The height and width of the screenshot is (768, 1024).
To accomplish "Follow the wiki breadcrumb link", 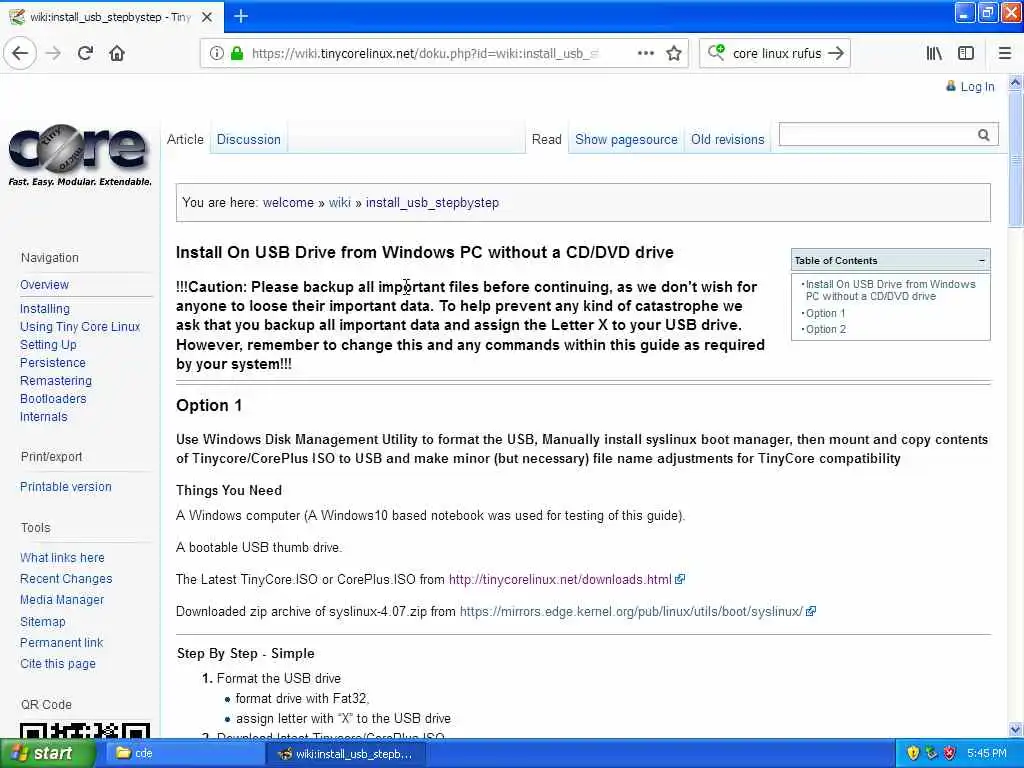I will [x=340, y=202].
